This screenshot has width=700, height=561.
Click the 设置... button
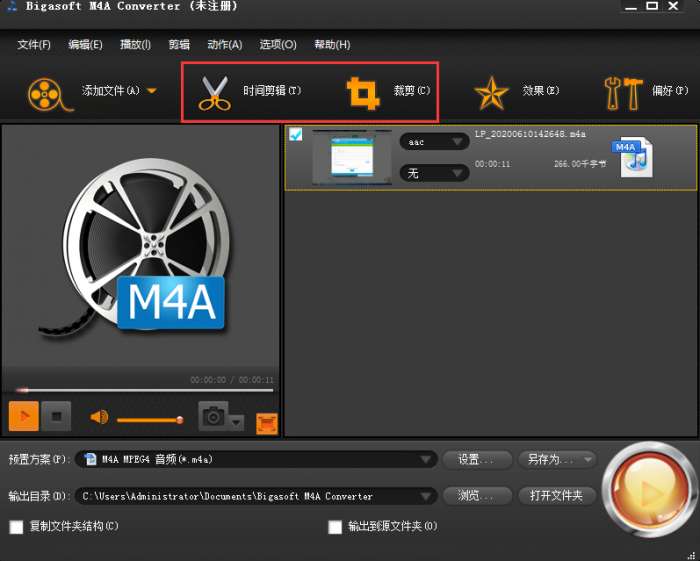[x=477, y=459]
